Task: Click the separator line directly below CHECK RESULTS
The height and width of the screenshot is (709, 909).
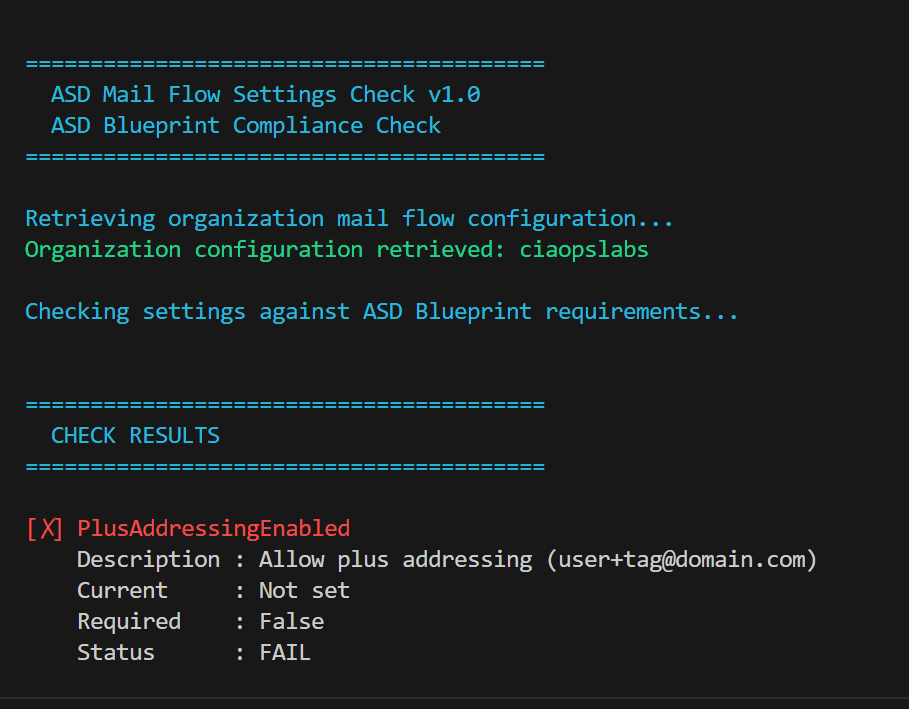Action: click(x=285, y=467)
